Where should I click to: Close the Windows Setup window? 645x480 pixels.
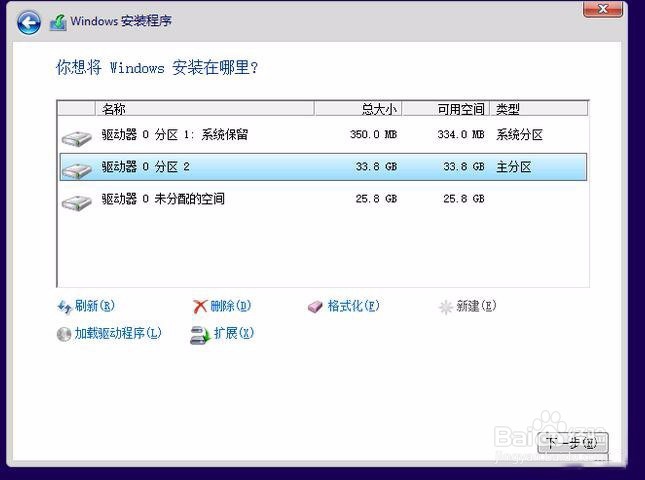(x=603, y=9)
